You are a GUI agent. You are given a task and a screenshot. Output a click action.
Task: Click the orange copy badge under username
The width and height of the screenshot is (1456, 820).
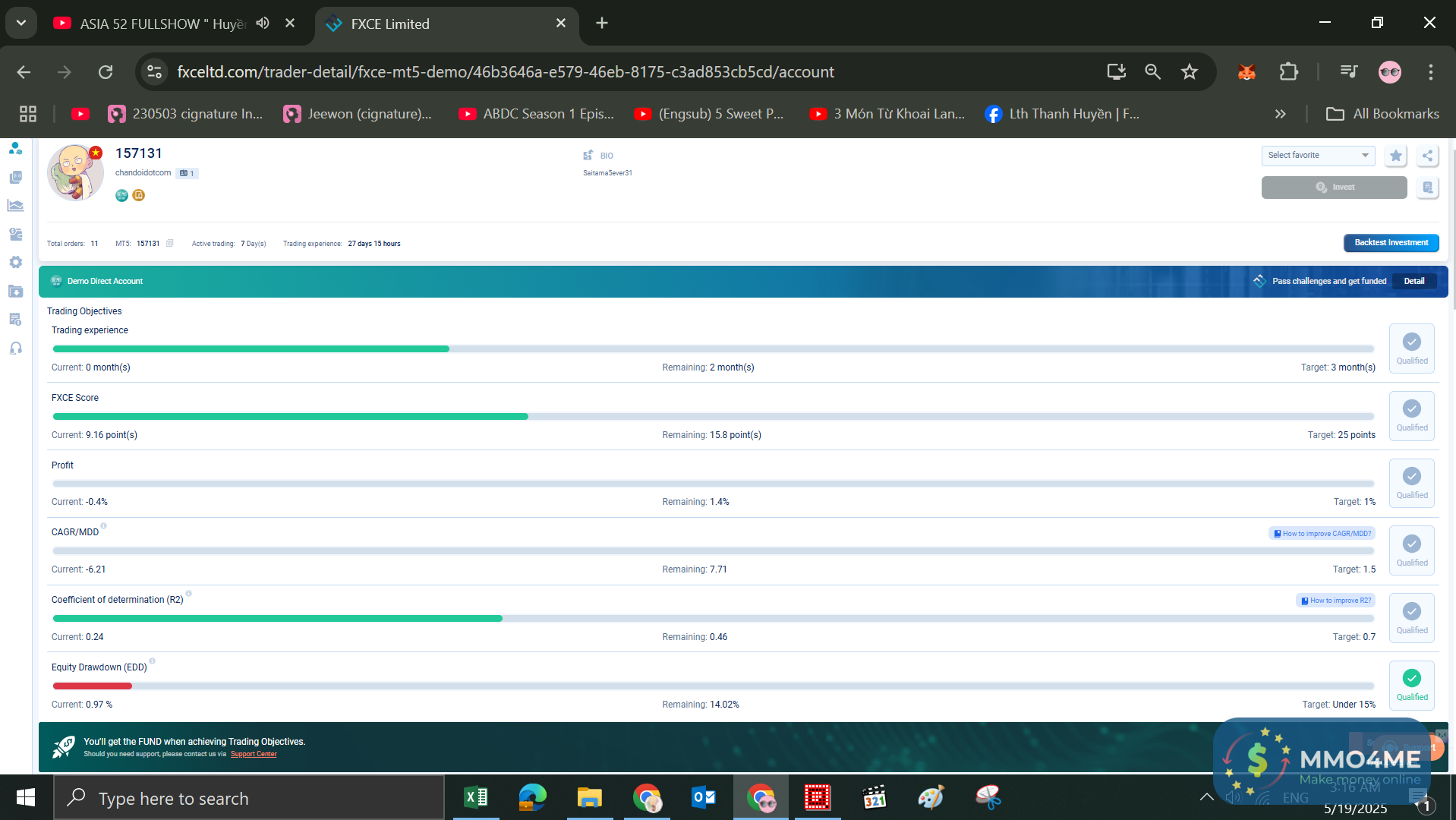coord(138,195)
